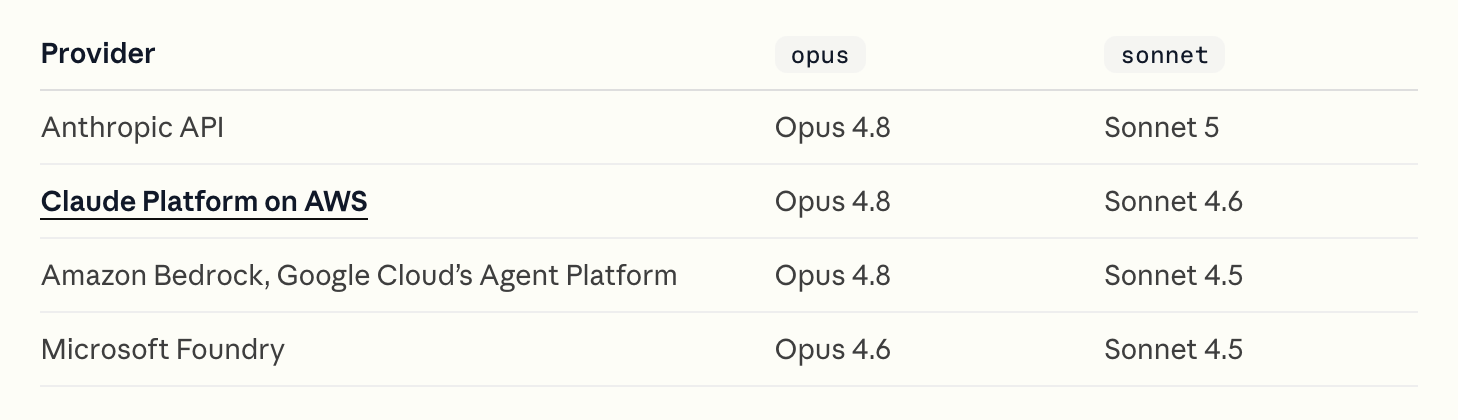1458x420 pixels.
Task: Select the Anthropic API provider cell
Action: coord(132,128)
